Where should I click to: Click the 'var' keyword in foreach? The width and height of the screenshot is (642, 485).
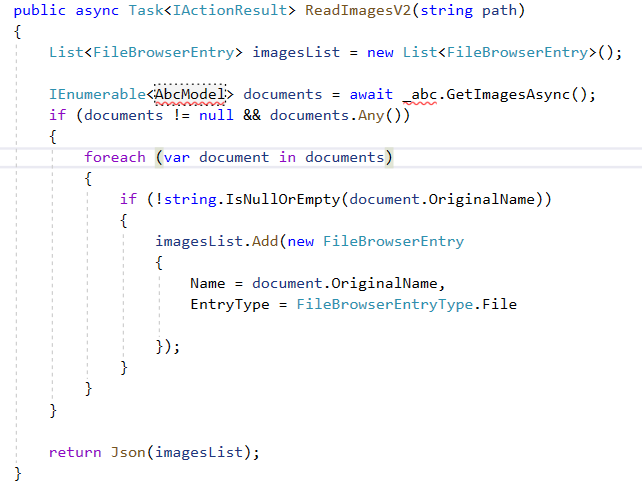[177, 158]
